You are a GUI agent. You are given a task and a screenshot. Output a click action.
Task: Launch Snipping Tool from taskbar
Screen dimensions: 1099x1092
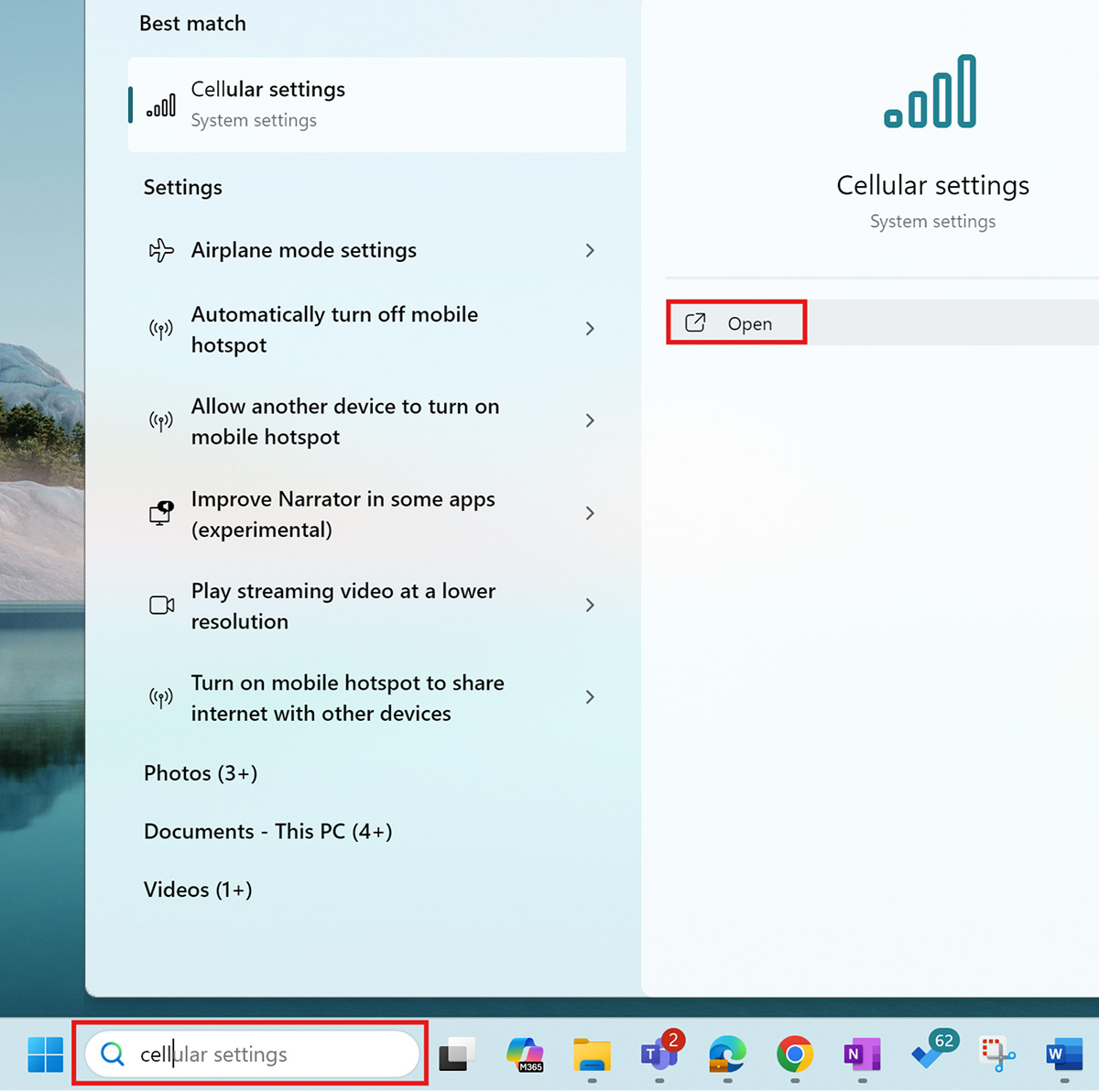(x=997, y=1054)
